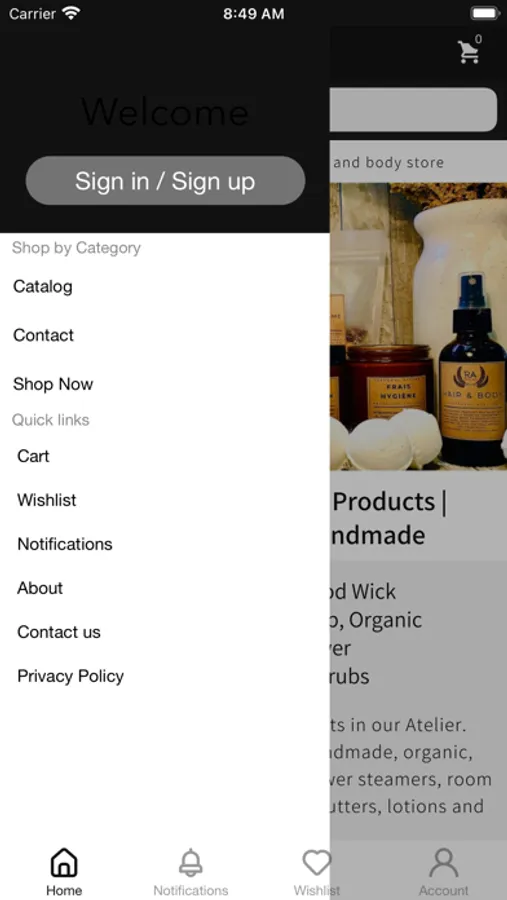Select Notifications in Quick links
The height and width of the screenshot is (900, 507).
point(65,544)
